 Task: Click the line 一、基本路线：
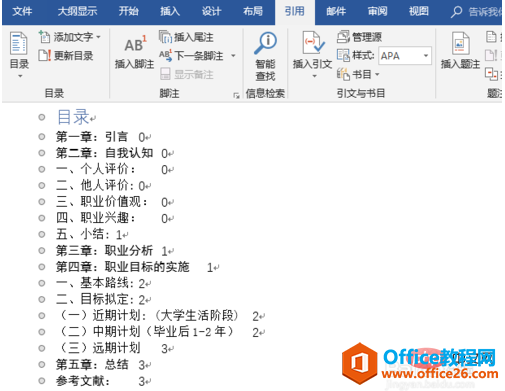(95, 283)
